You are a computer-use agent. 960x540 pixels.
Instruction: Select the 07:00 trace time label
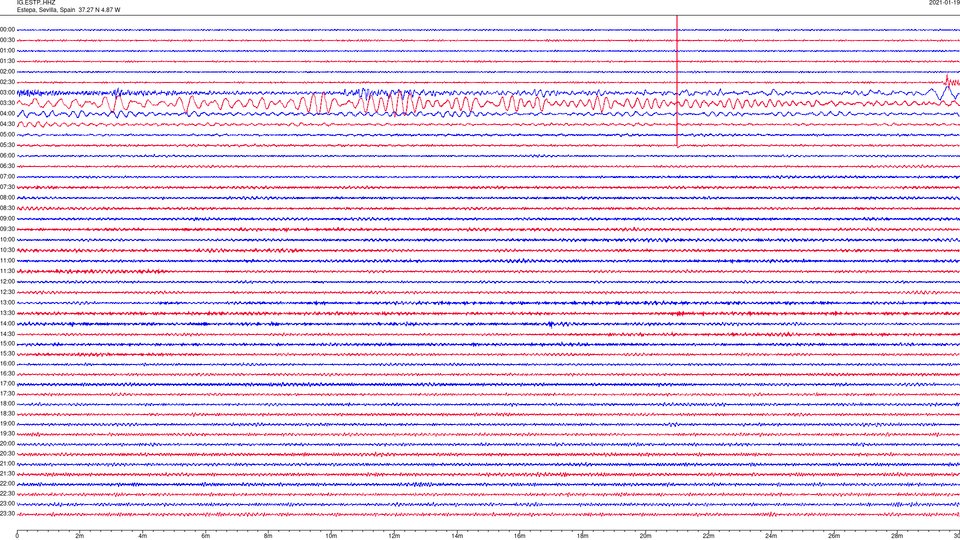point(7,176)
